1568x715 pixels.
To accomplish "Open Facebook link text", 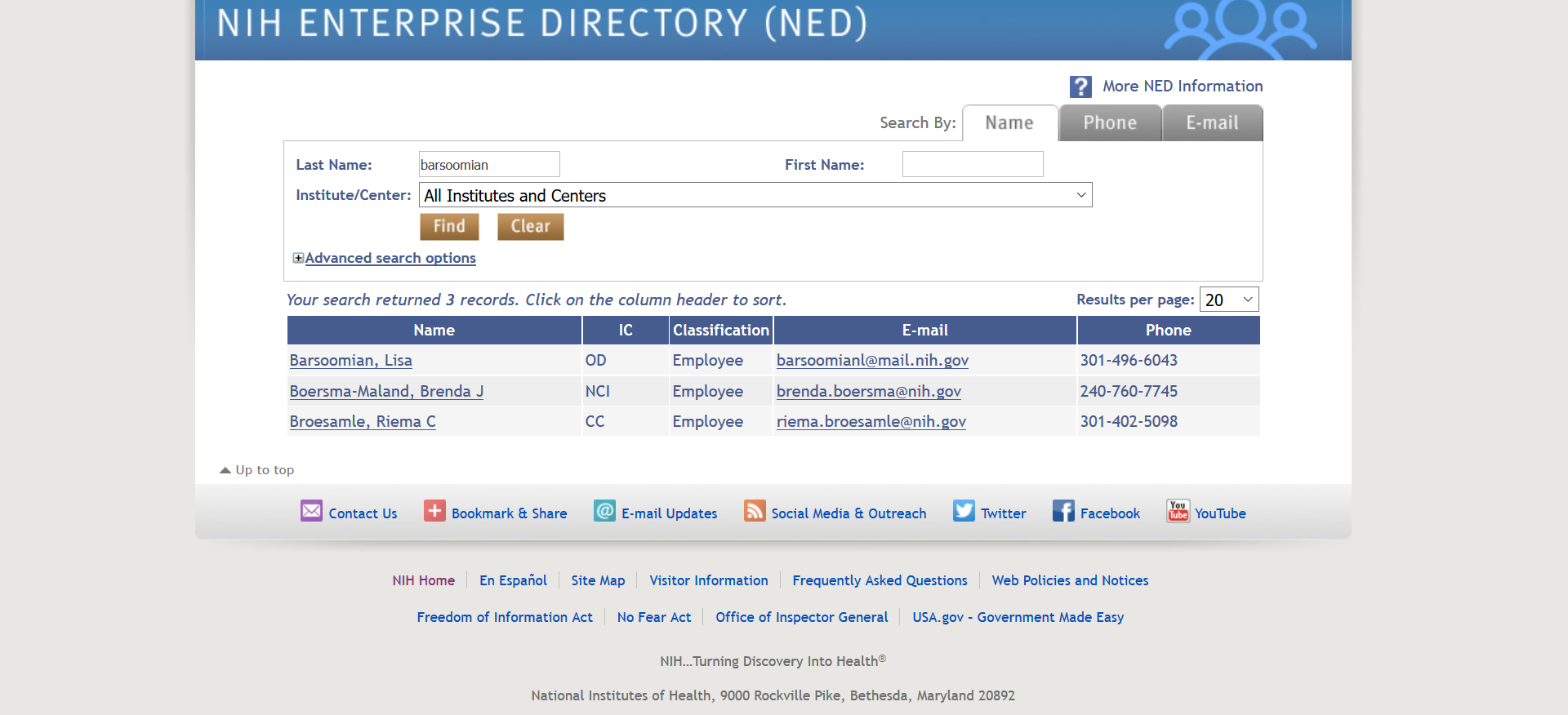I will click(1111, 513).
